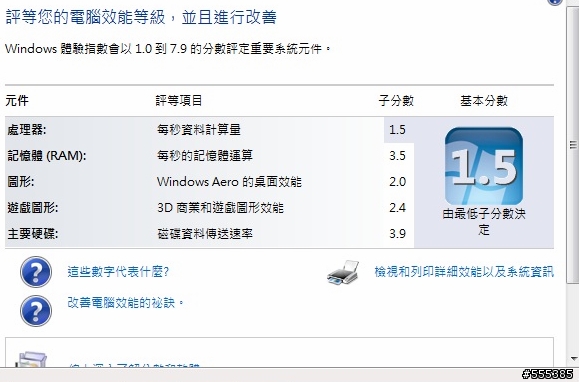Select the 圖形: row label

click(x=21, y=182)
